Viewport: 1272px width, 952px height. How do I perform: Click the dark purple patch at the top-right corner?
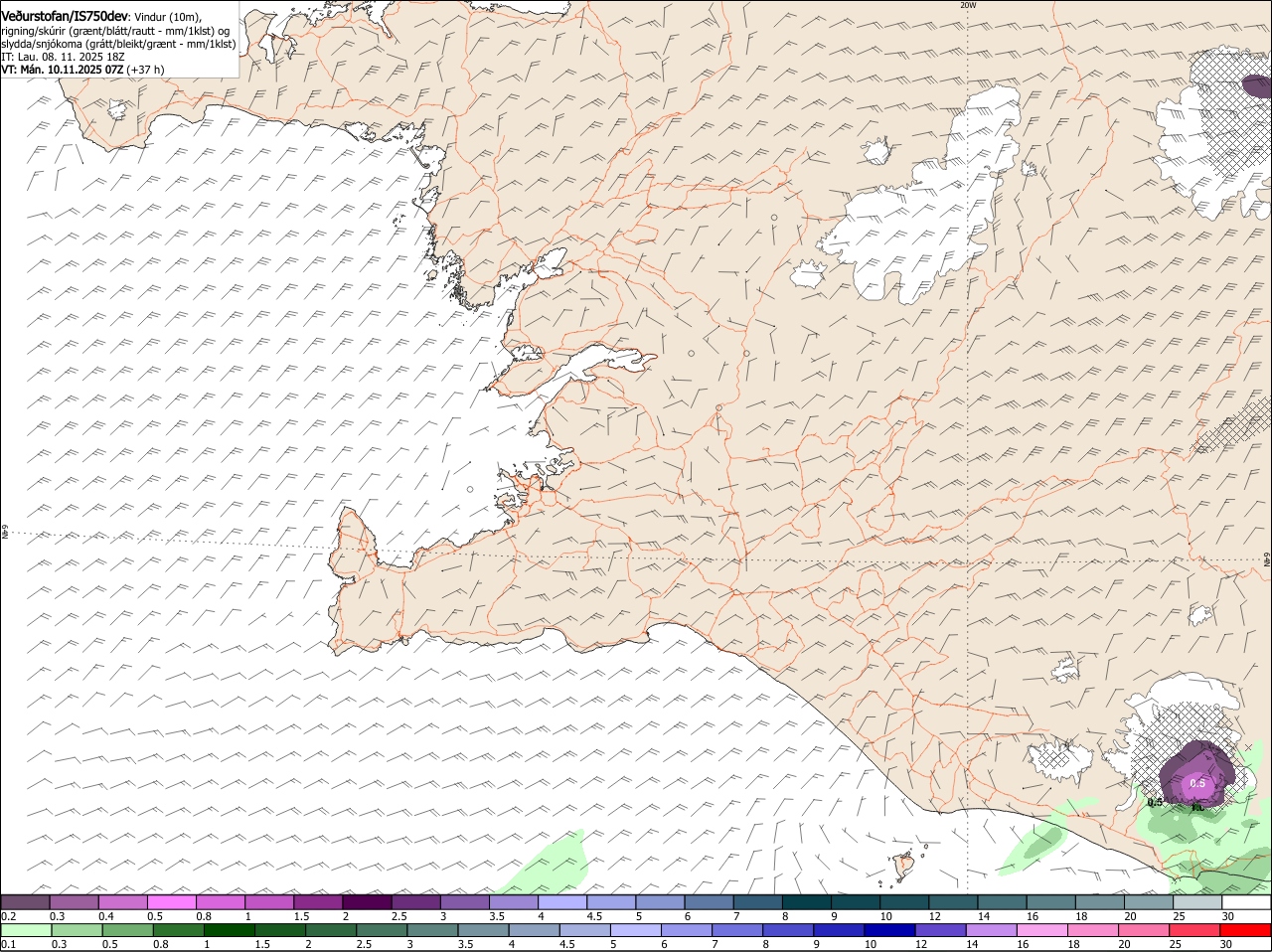pos(1257,86)
